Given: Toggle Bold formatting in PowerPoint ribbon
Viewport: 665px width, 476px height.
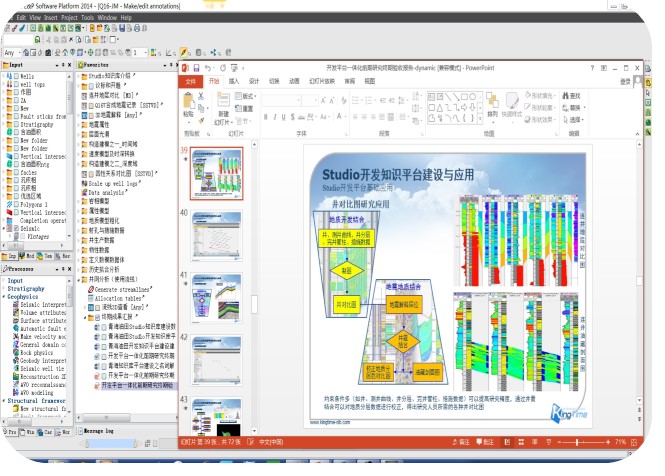Looking at the screenshot, I should (265, 117).
